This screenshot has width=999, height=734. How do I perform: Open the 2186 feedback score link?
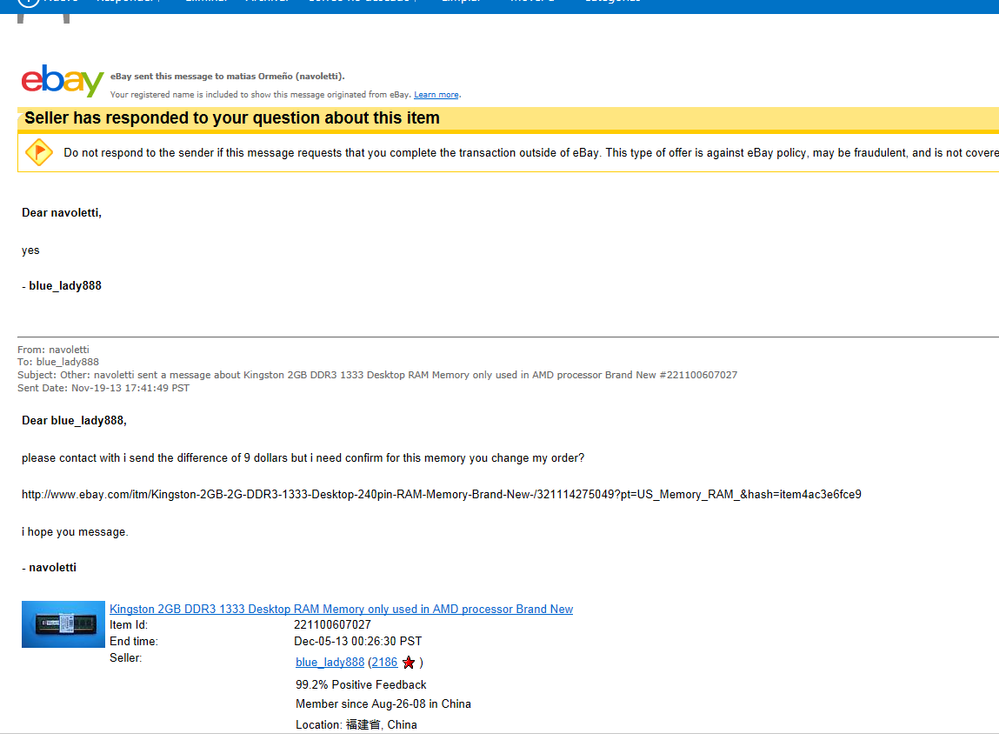point(384,662)
